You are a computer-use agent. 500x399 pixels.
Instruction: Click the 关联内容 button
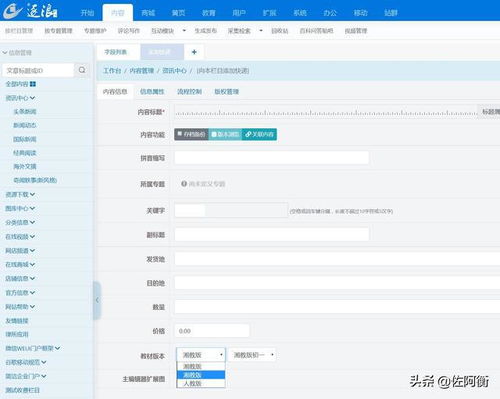pyautogui.click(x=259, y=134)
